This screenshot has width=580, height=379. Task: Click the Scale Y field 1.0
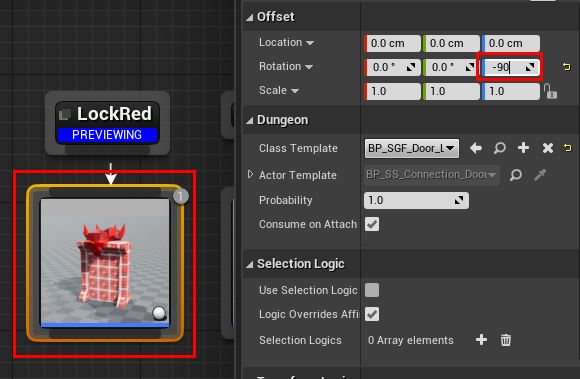pos(451,91)
